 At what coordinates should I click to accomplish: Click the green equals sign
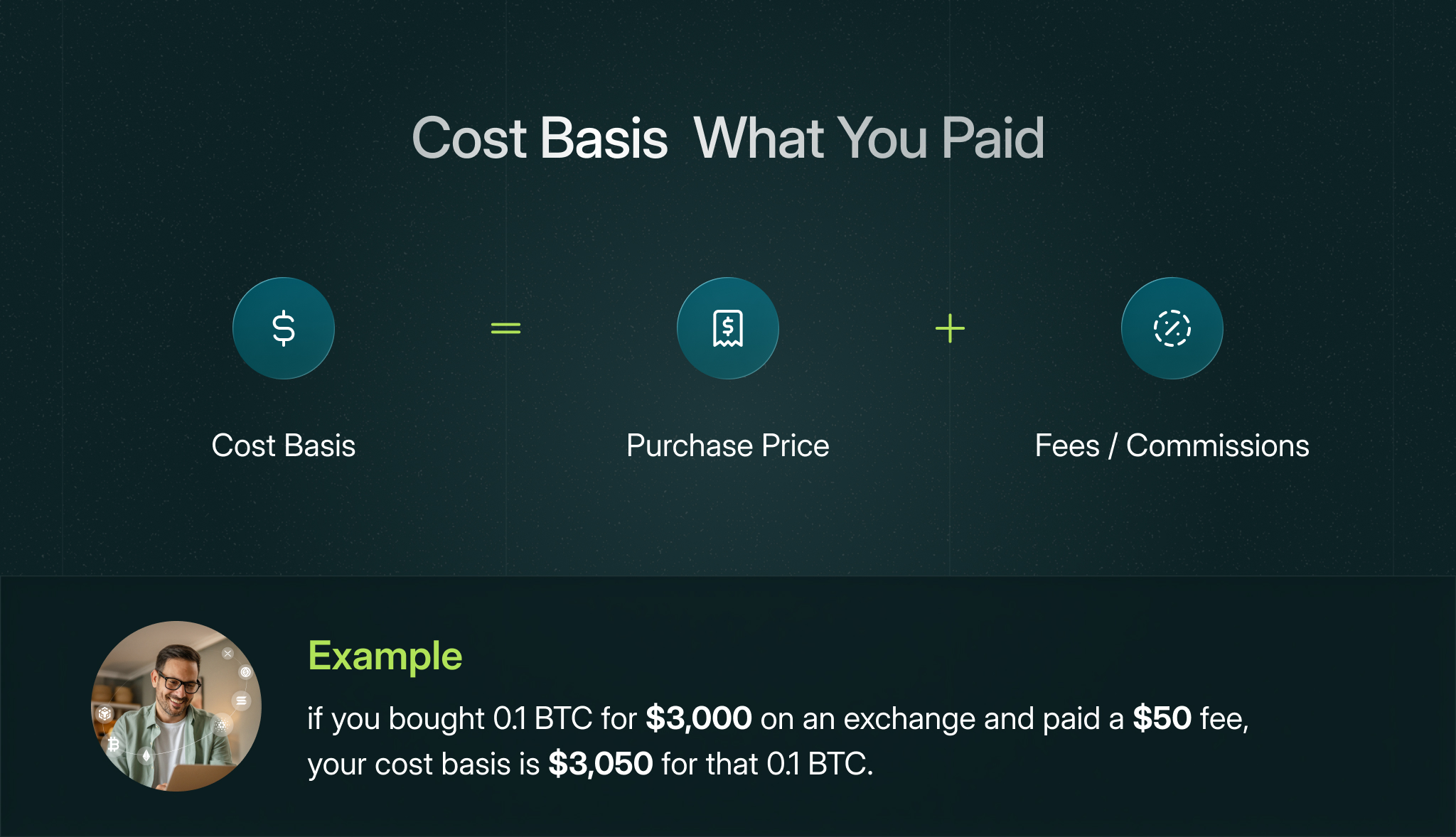506,328
